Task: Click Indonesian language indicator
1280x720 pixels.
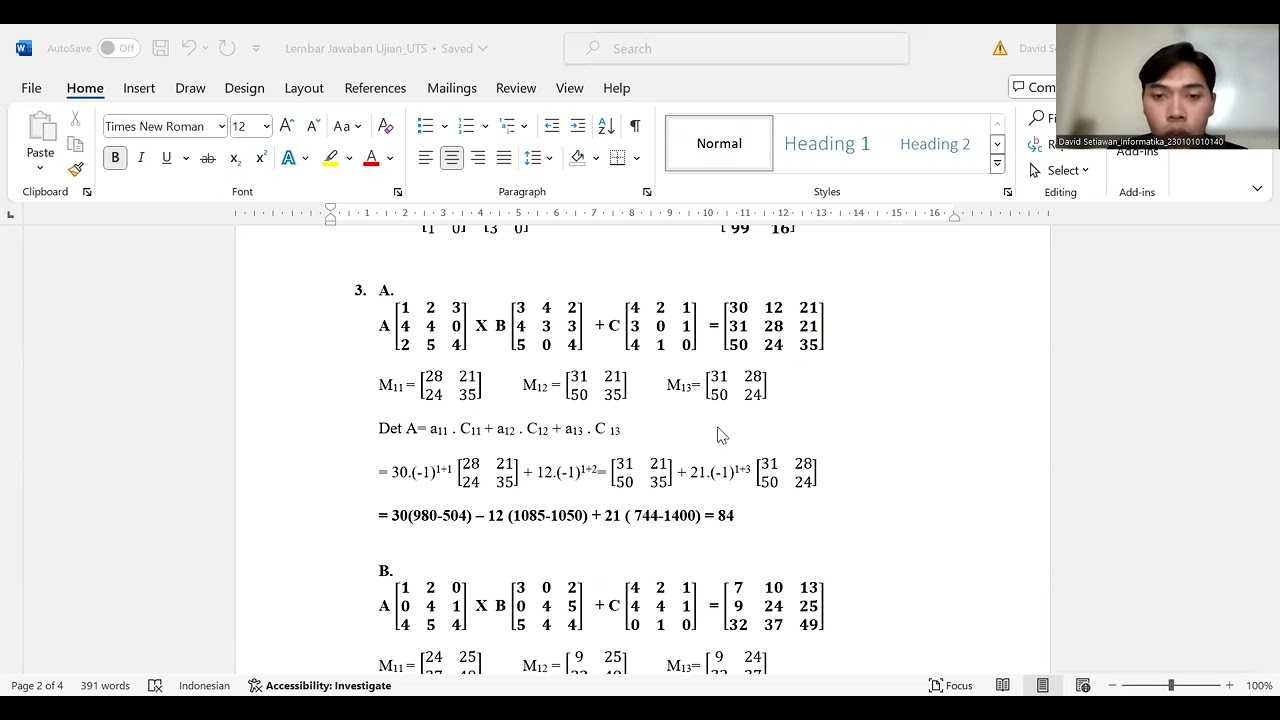Action: [x=204, y=685]
